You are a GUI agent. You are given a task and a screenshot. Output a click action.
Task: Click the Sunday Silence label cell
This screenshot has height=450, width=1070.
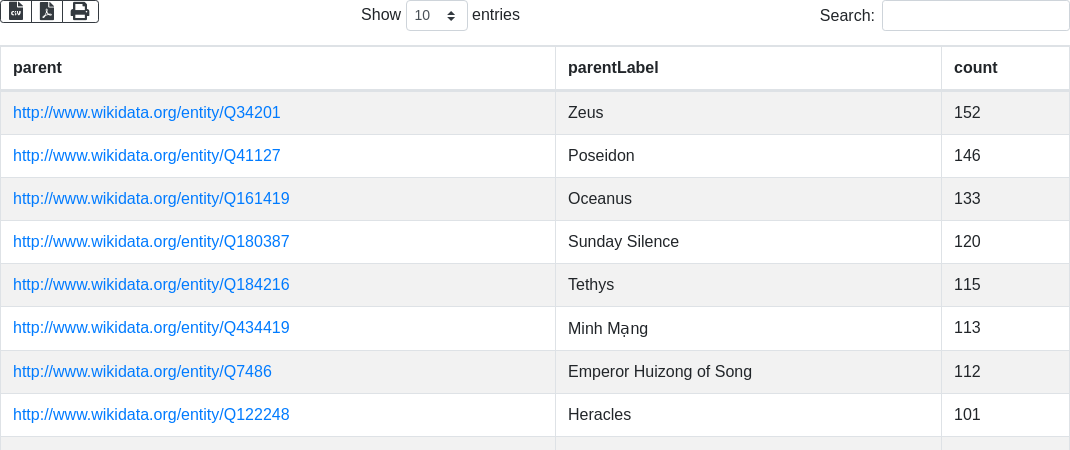[623, 242]
